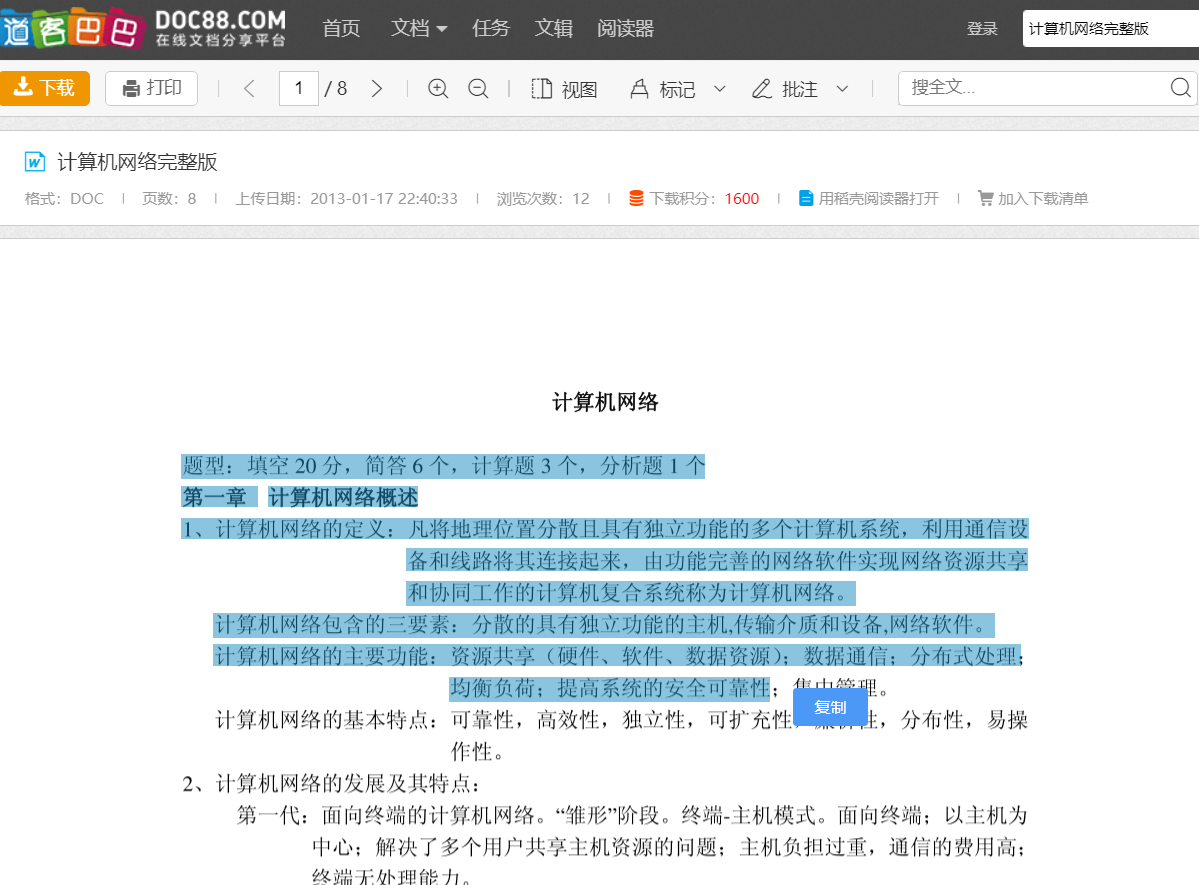This screenshot has height=885, width=1199.
Task: Zoom out of the document page
Action: (478, 88)
